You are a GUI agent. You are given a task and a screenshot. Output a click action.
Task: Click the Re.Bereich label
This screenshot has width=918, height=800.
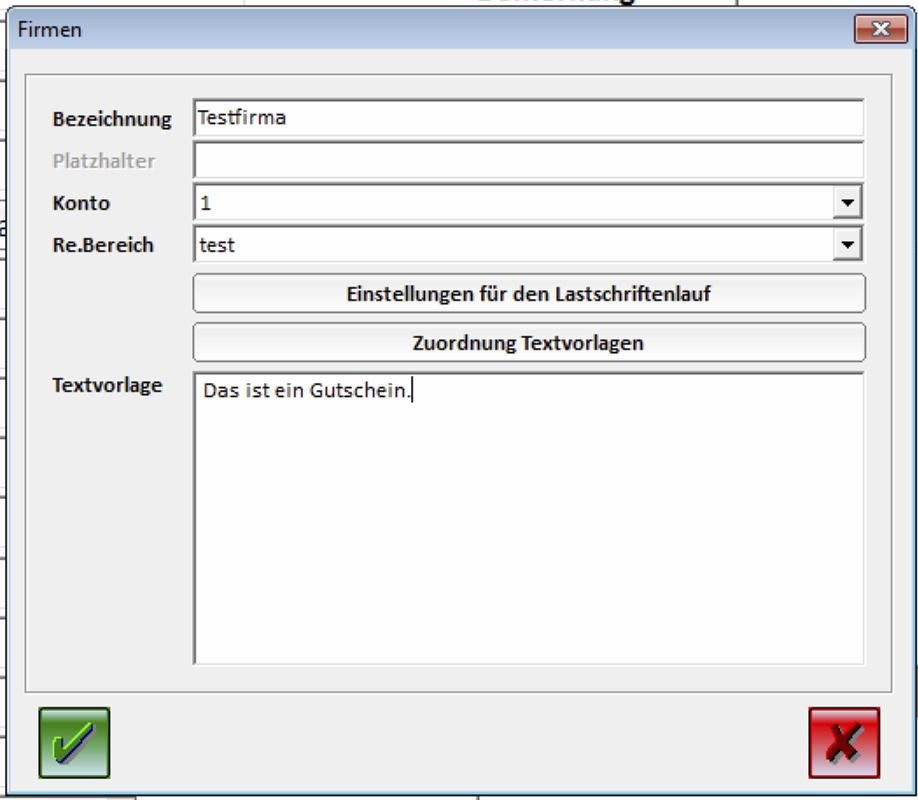pyautogui.click(x=103, y=245)
